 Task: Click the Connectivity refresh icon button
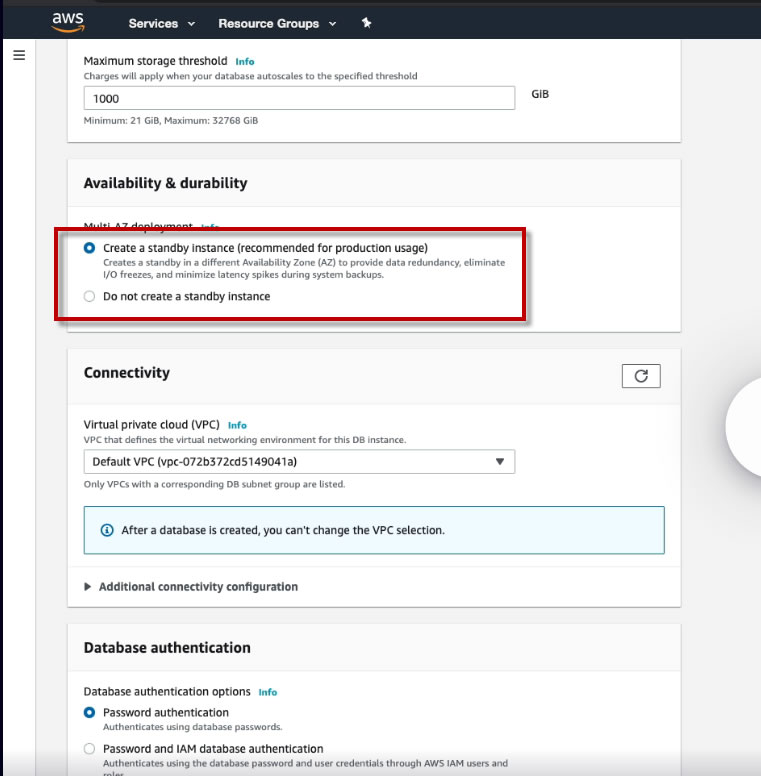pos(641,376)
